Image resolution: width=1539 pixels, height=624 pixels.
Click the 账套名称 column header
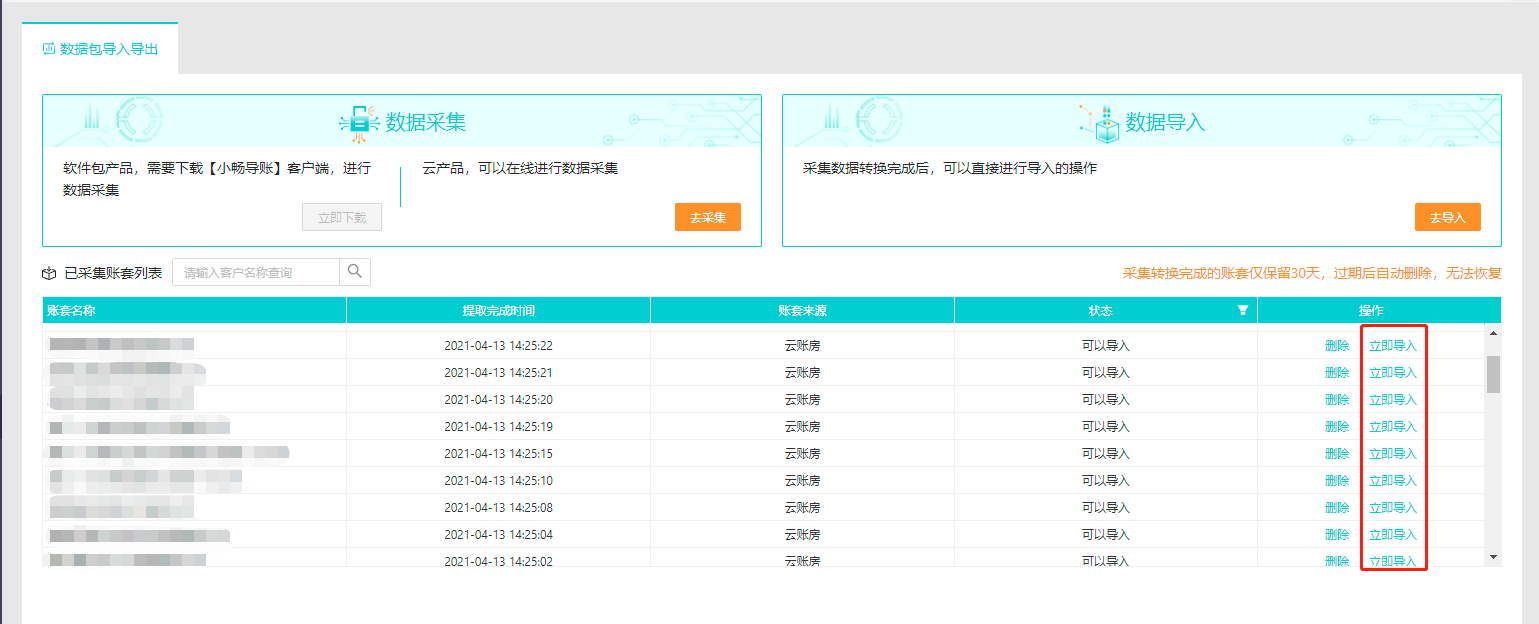194,311
